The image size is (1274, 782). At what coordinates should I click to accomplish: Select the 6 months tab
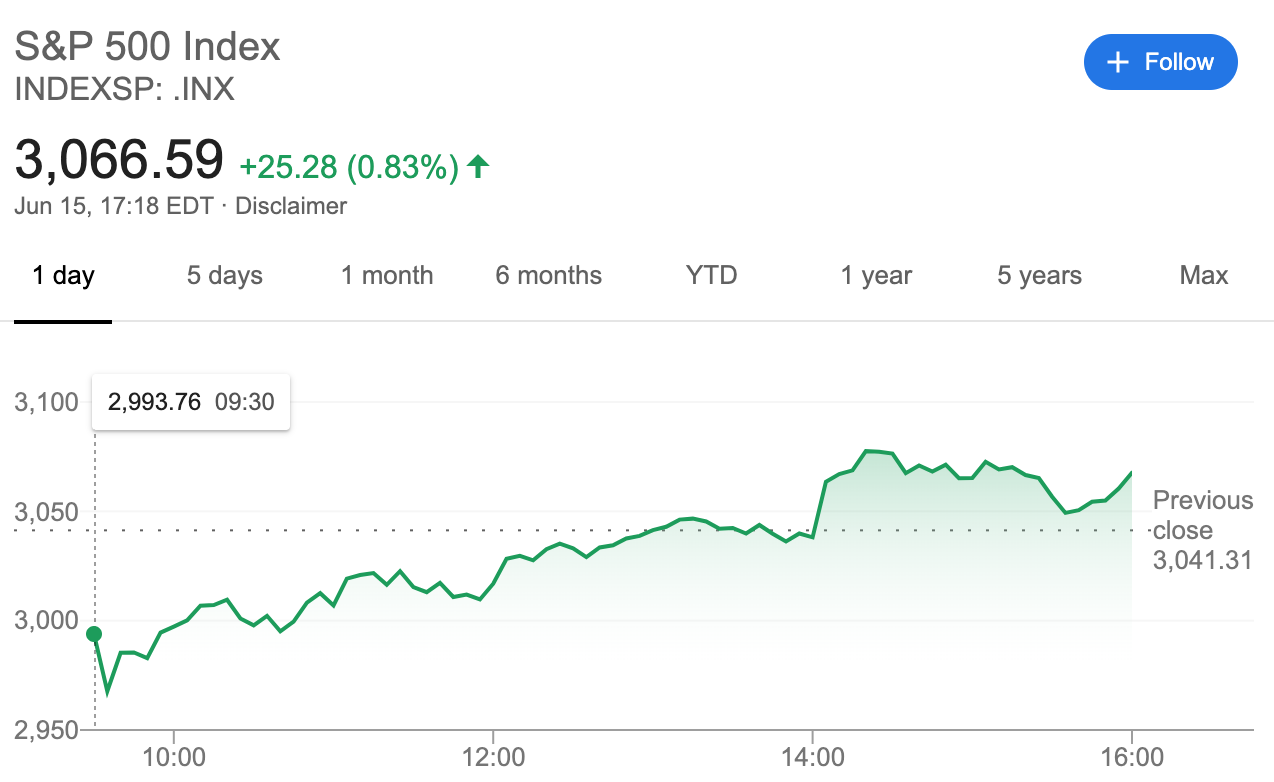[x=549, y=276]
